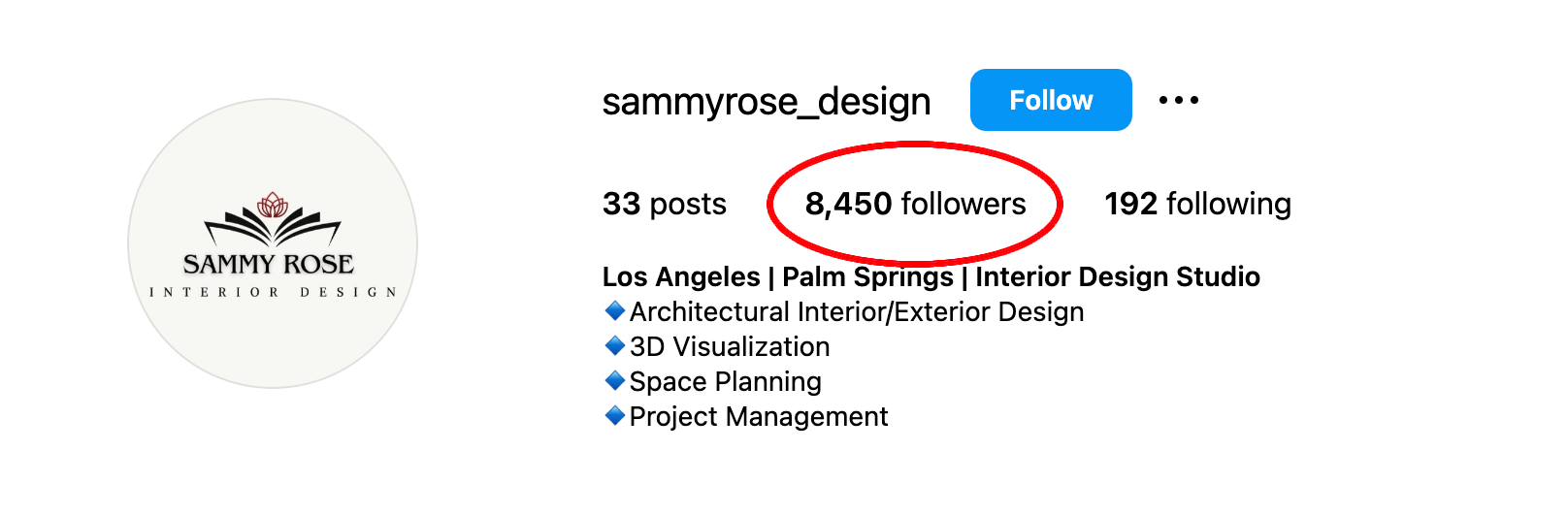Open the three-dot more options menu
This screenshot has height=516, width=1568.
click(1179, 100)
